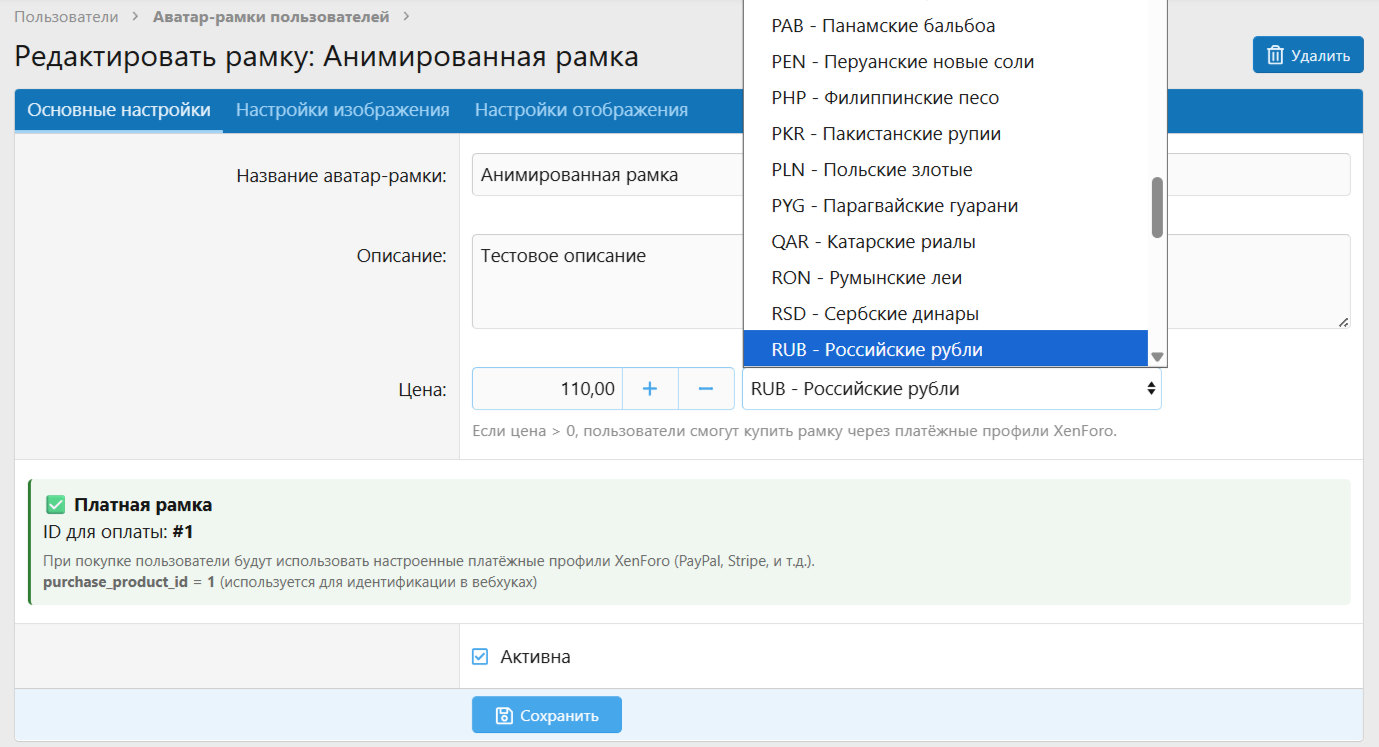Toggle the Активна checkbox
The width and height of the screenshot is (1379, 747).
[480, 657]
